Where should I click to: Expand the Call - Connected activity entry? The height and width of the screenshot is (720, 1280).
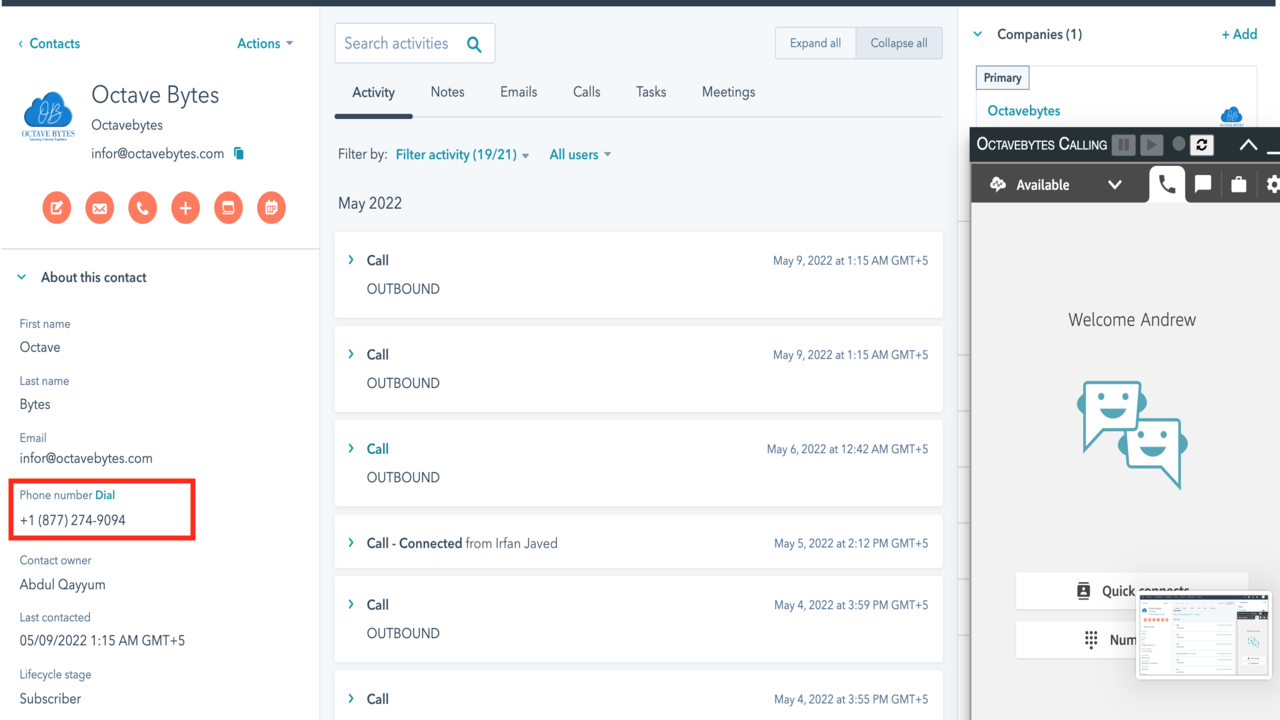pyautogui.click(x=351, y=543)
